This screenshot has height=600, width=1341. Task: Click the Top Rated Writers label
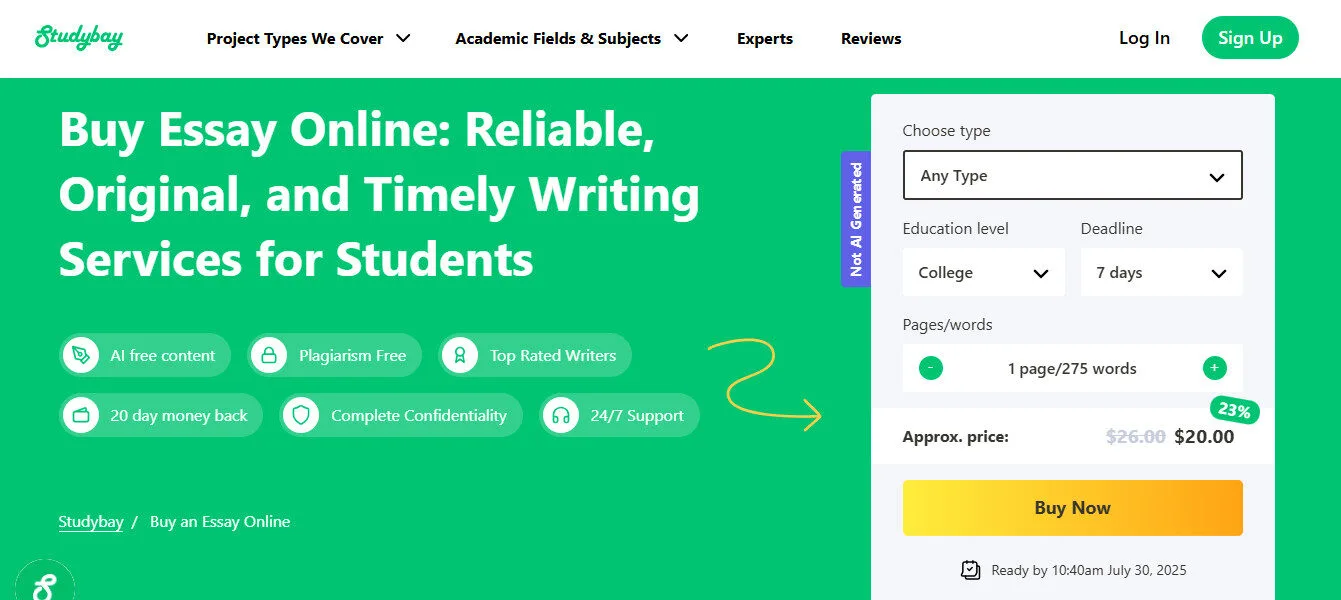tap(553, 356)
